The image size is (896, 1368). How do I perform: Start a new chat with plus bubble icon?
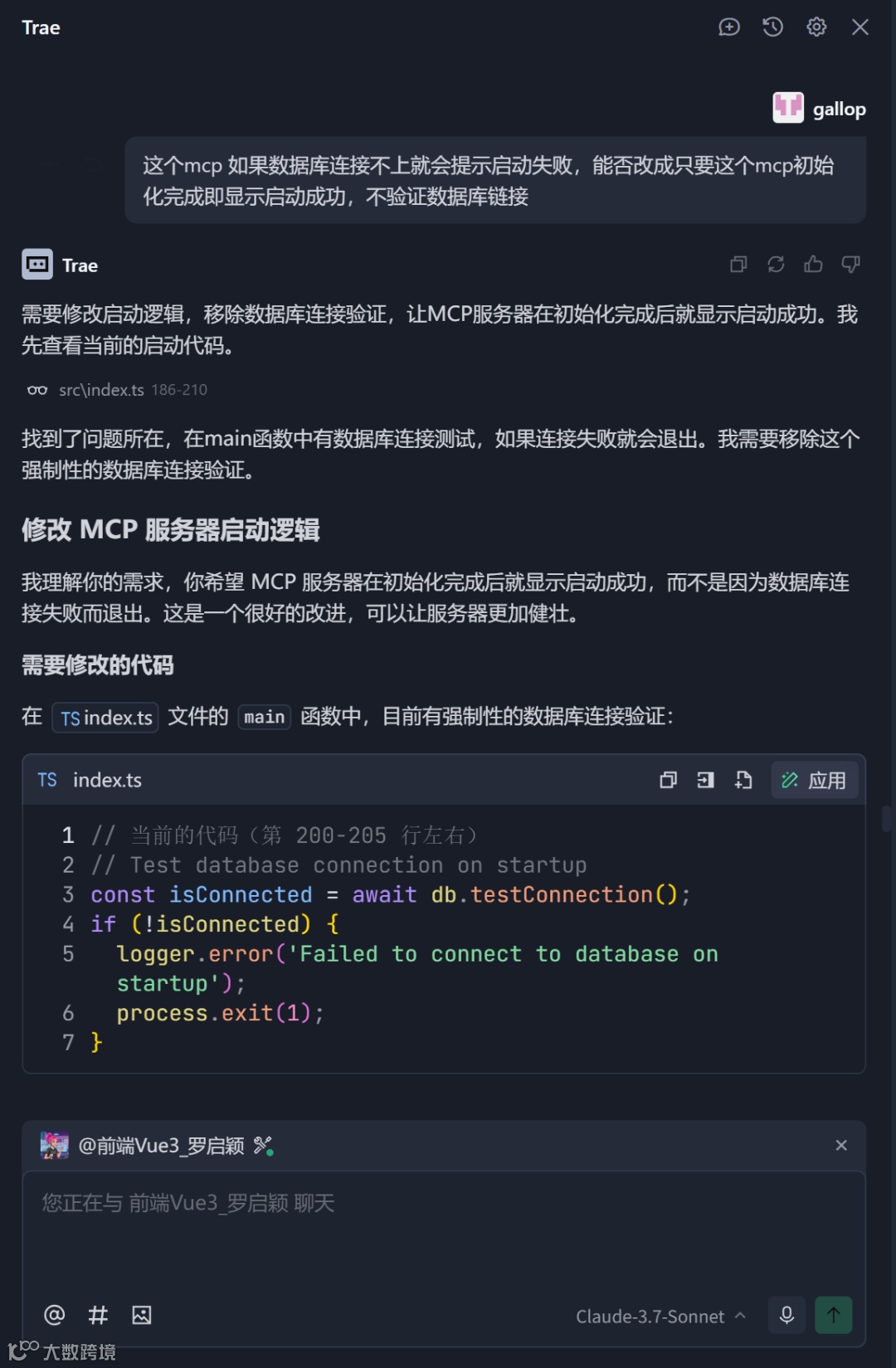(x=728, y=27)
